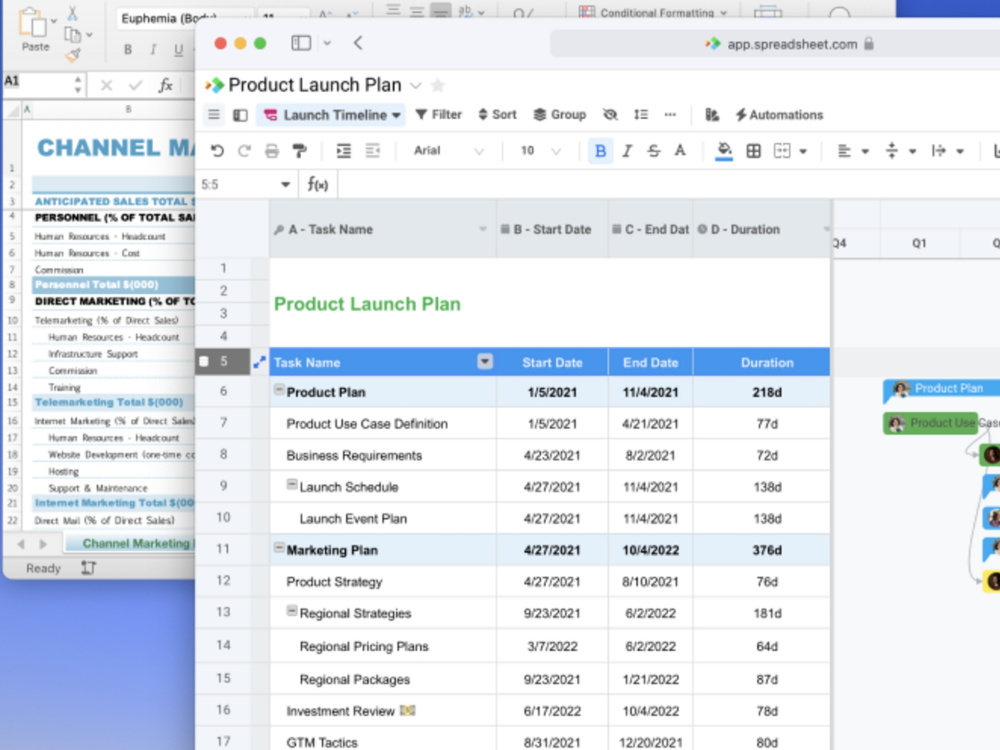Screen dimensions: 1000x750
Task: Click the indent icon
Action: [x=344, y=151]
